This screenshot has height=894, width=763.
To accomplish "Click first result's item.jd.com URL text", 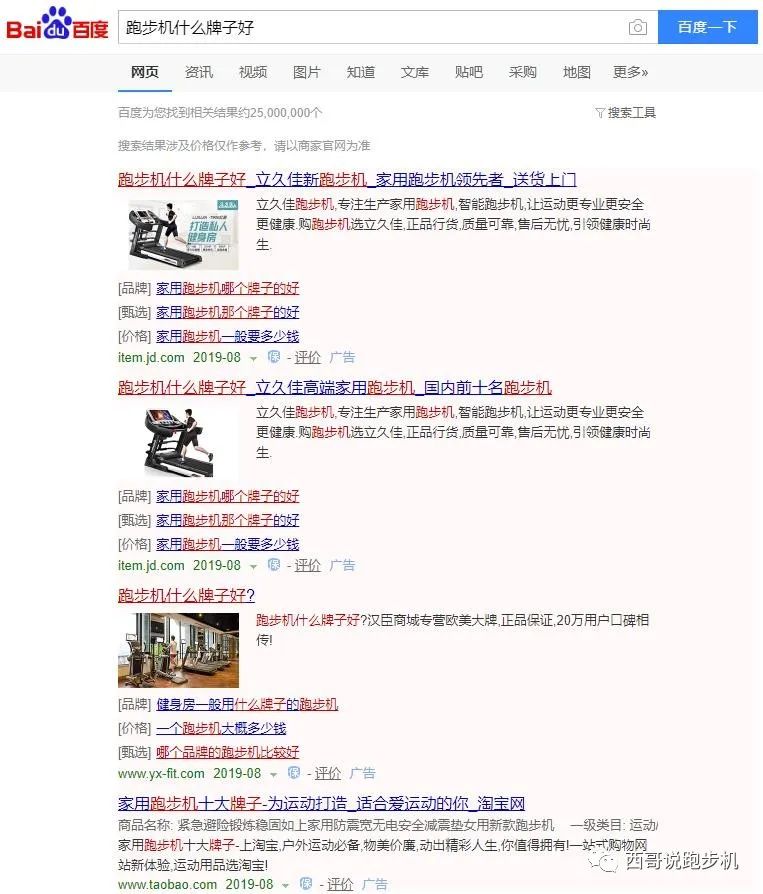I will 151,357.
